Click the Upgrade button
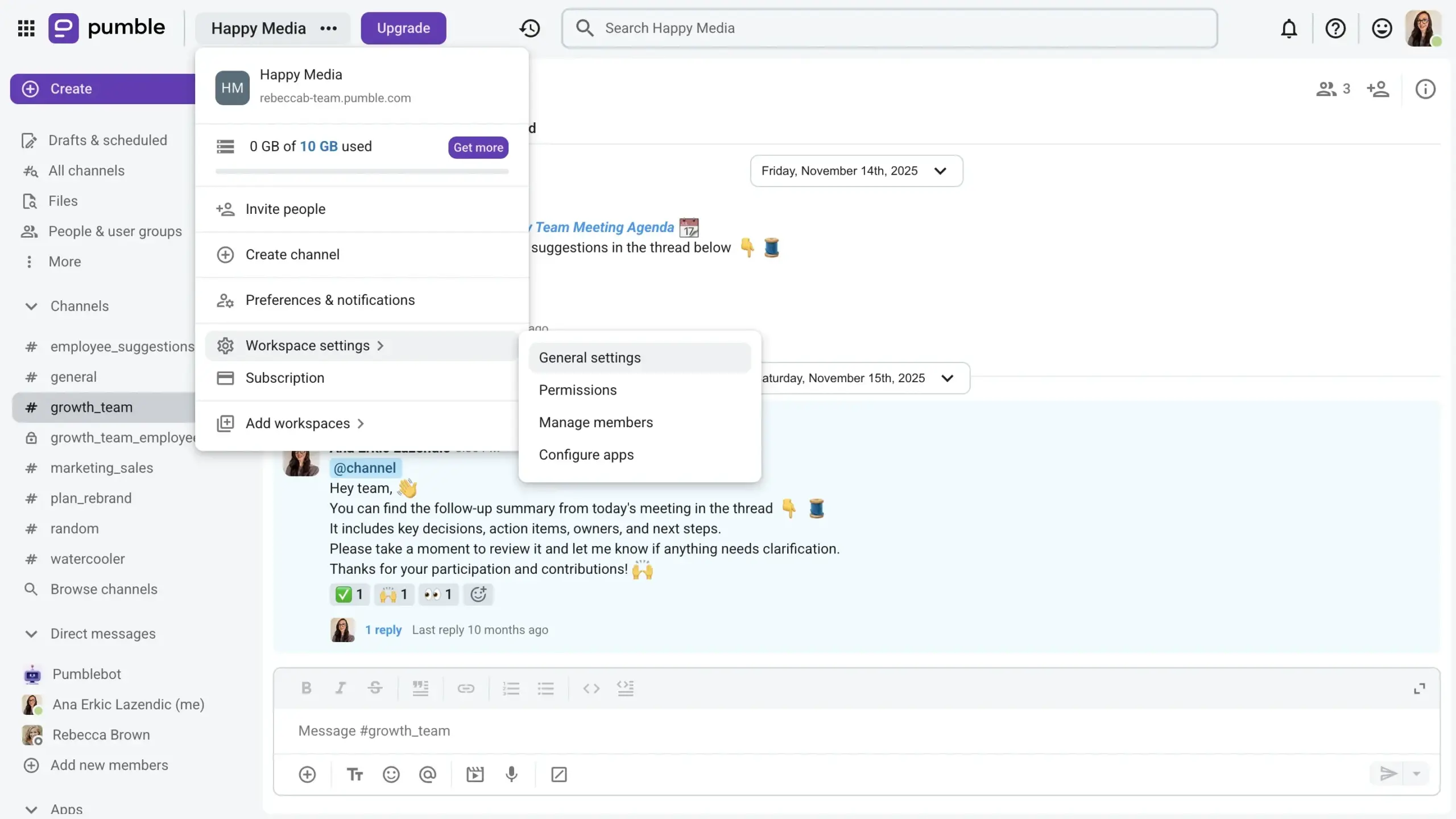Screen dimensions: 1456x819 tap(403, 28)
